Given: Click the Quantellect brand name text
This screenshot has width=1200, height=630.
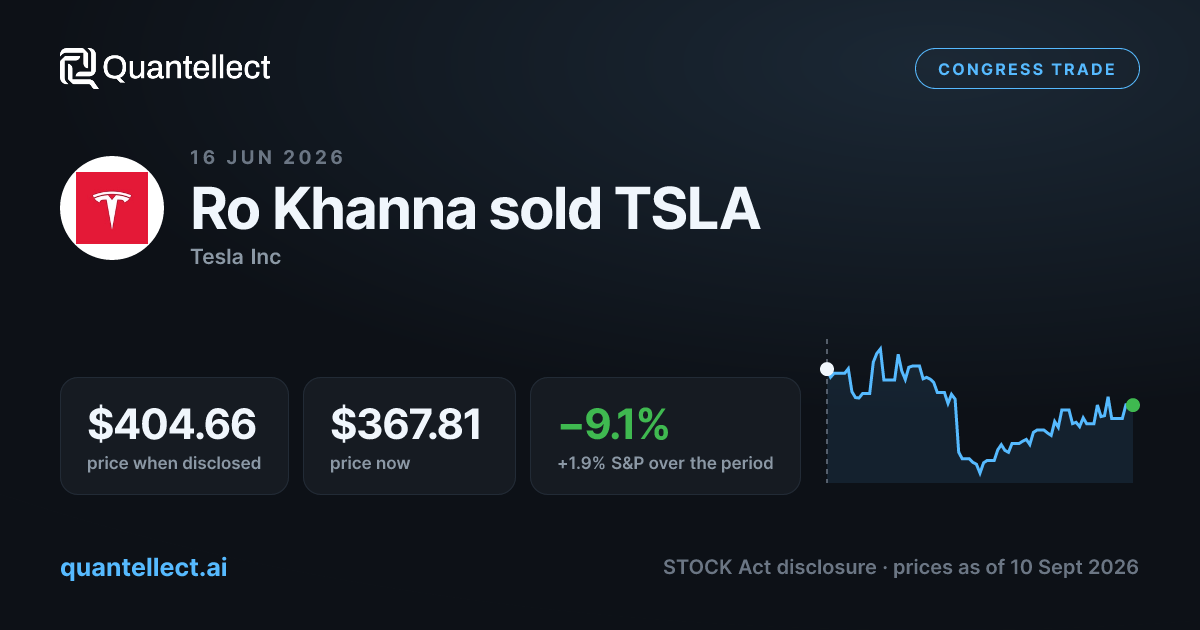Looking at the screenshot, I should (x=187, y=68).
